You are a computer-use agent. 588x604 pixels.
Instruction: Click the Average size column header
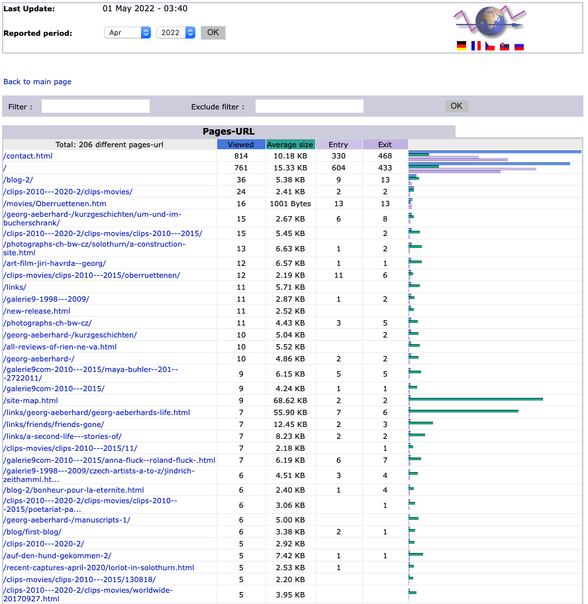[290, 144]
